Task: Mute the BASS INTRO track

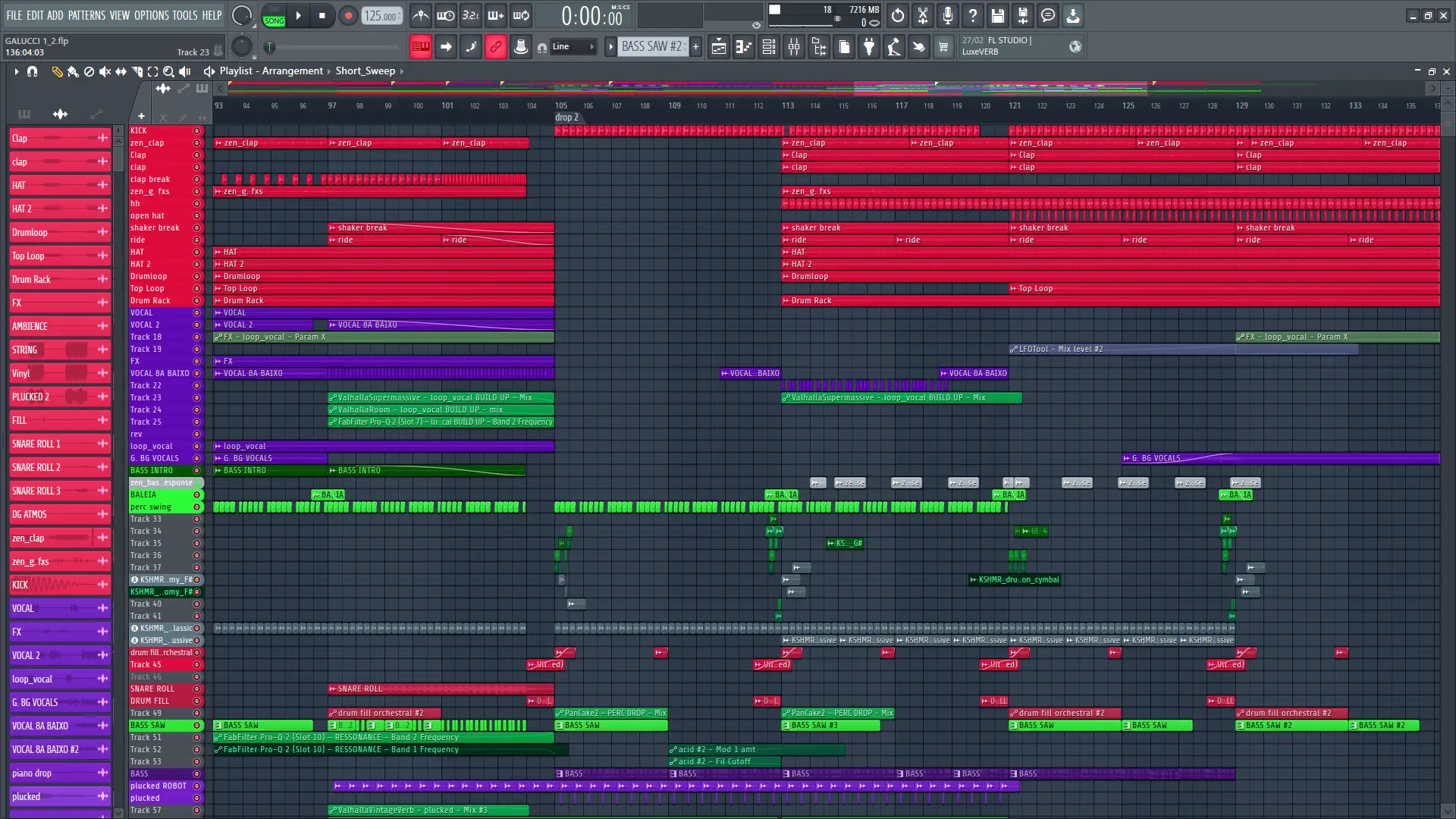Action: click(x=196, y=470)
